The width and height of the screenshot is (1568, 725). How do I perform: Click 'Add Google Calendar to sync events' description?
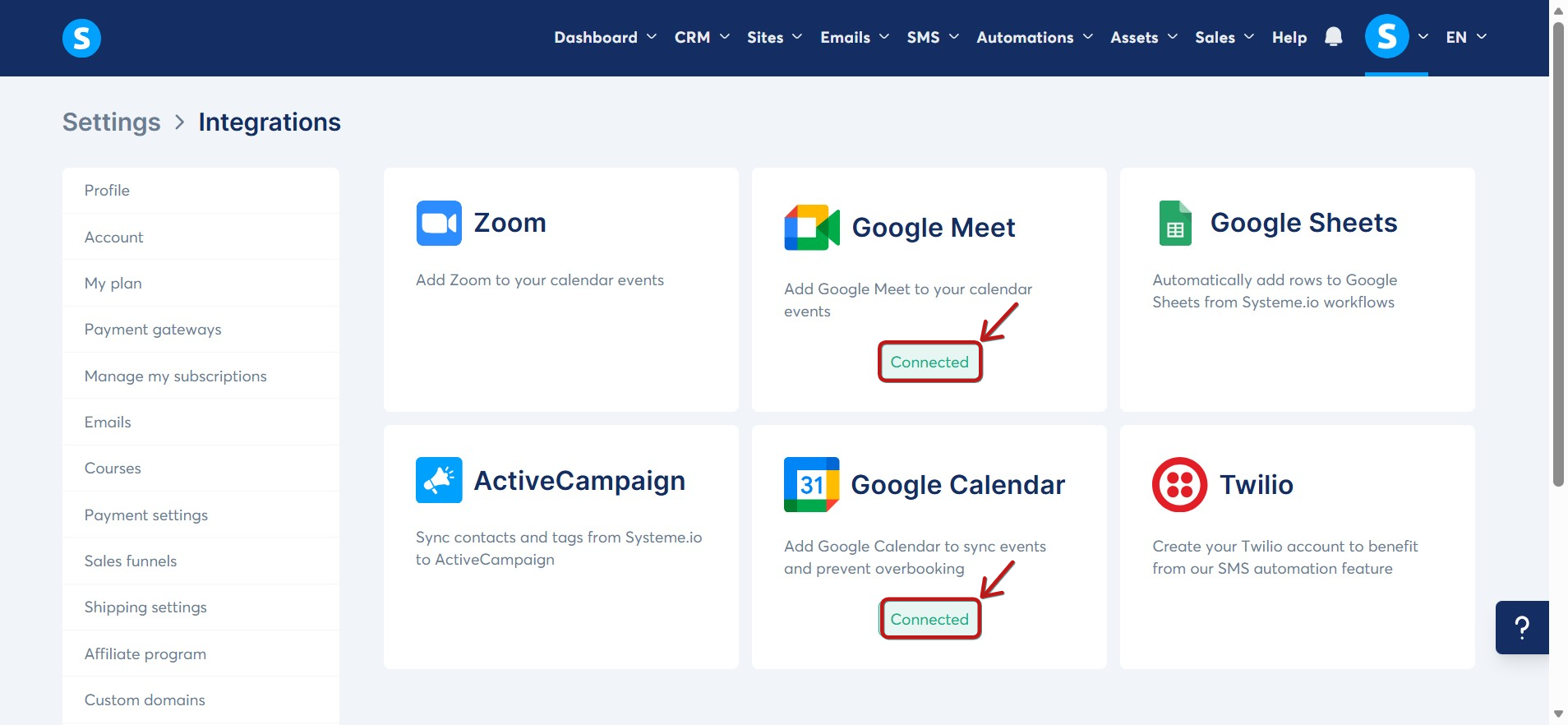tap(915, 557)
